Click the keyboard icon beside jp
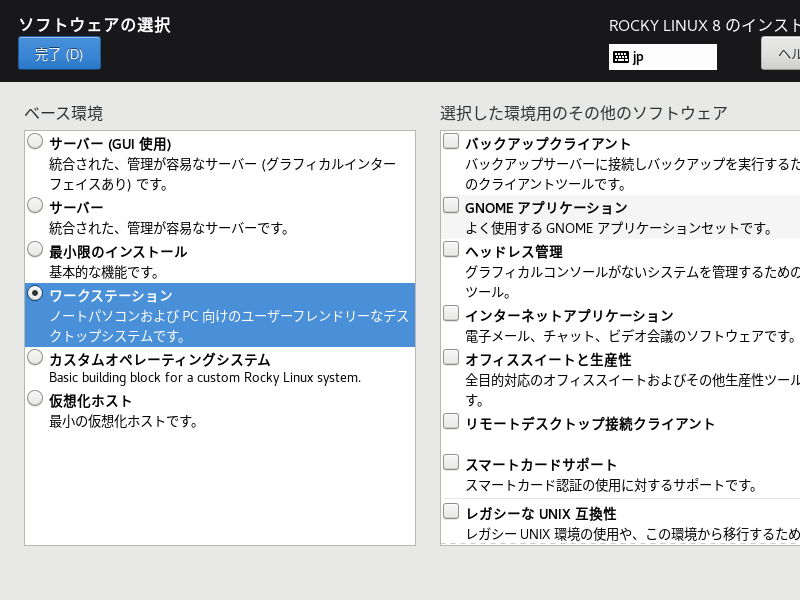Image resolution: width=800 pixels, height=600 pixels. [620, 57]
